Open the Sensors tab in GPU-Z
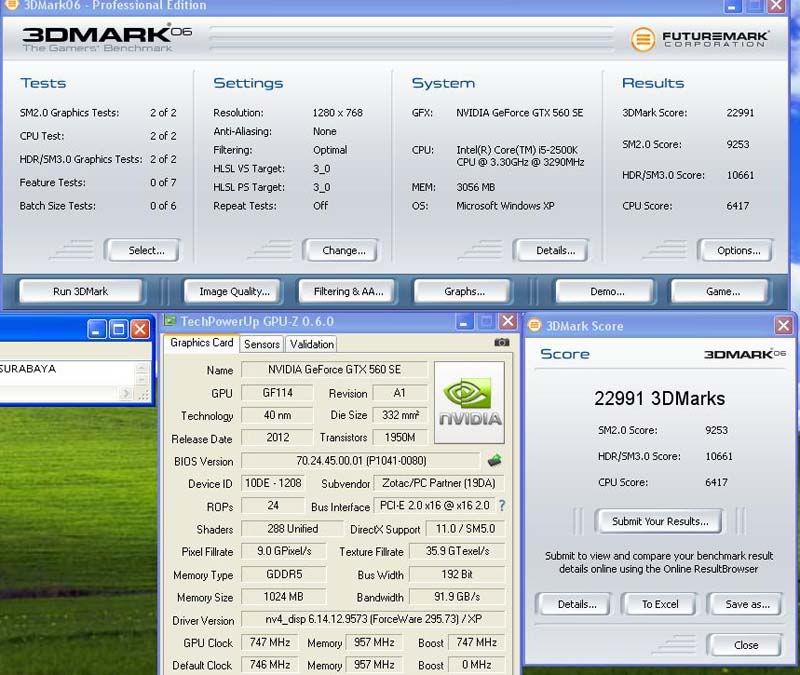 point(262,344)
